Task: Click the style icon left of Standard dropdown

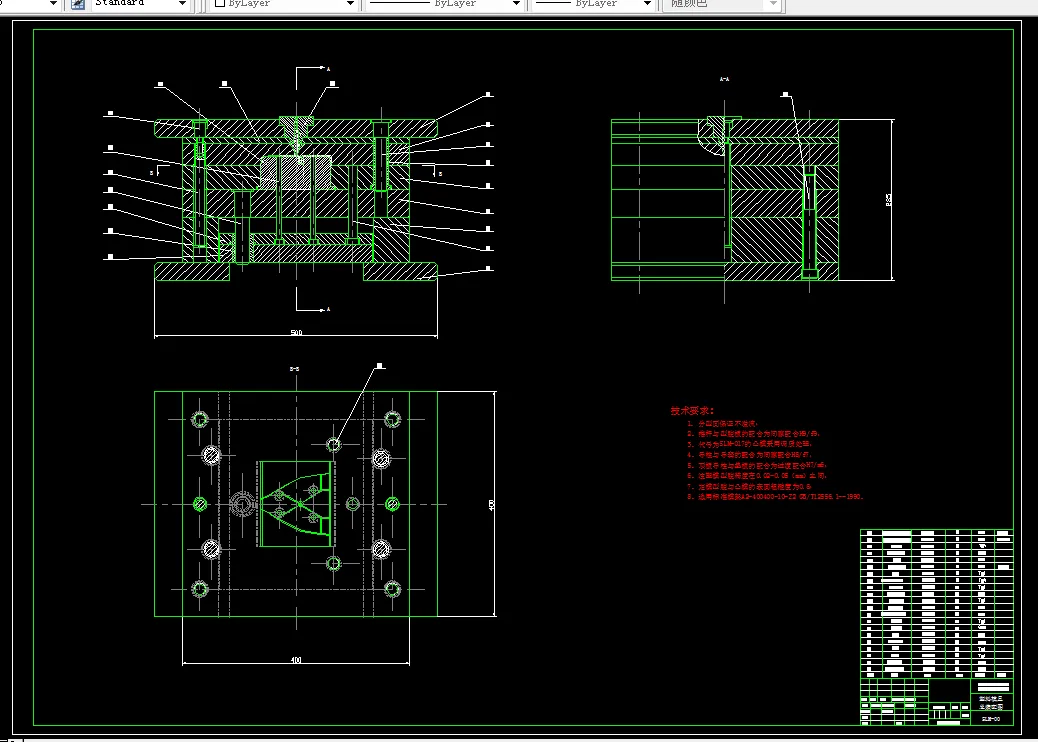Action: click(77, 4)
